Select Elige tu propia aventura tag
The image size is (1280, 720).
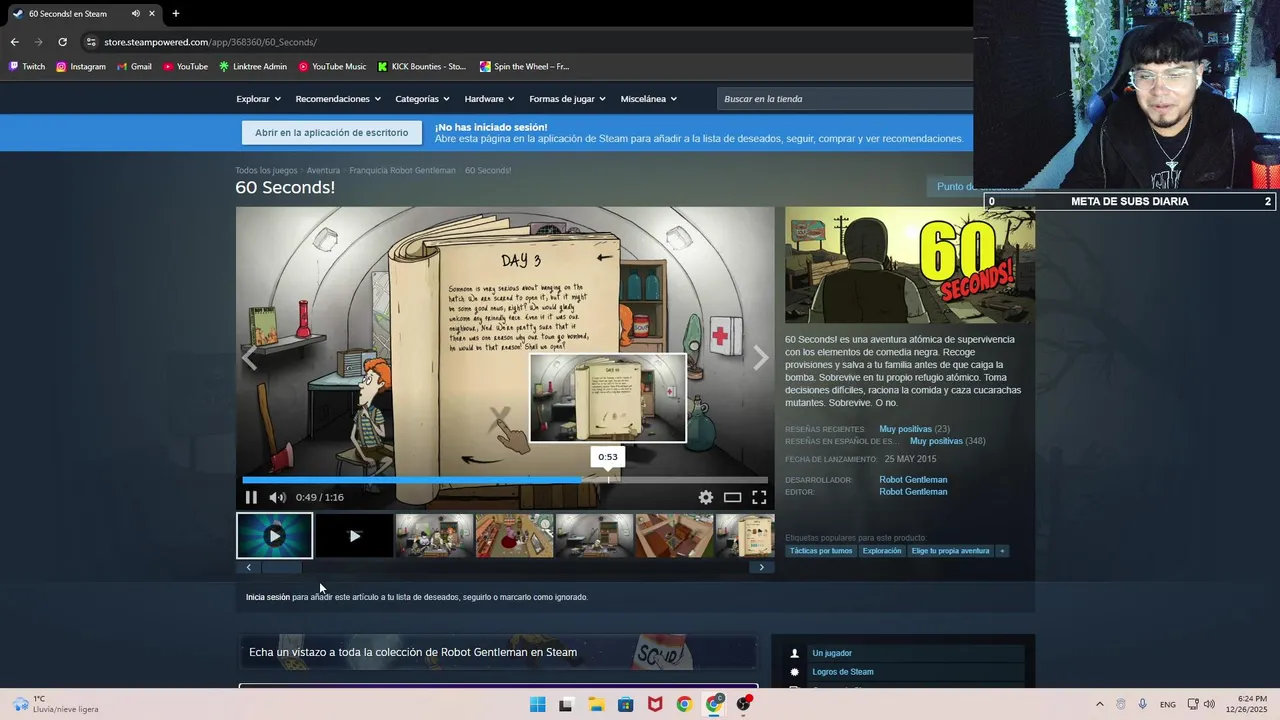pyautogui.click(x=950, y=551)
